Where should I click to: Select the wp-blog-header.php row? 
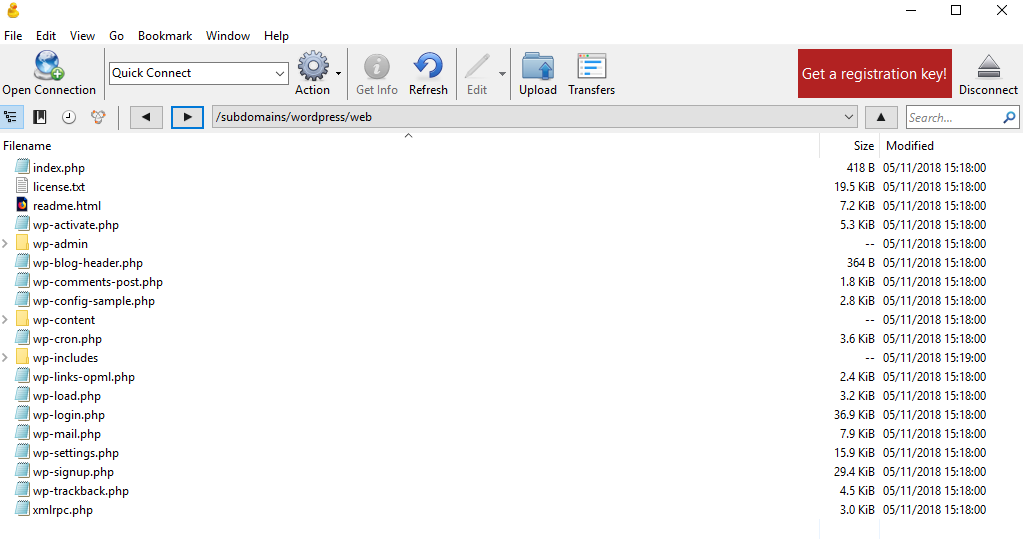coord(512,262)
